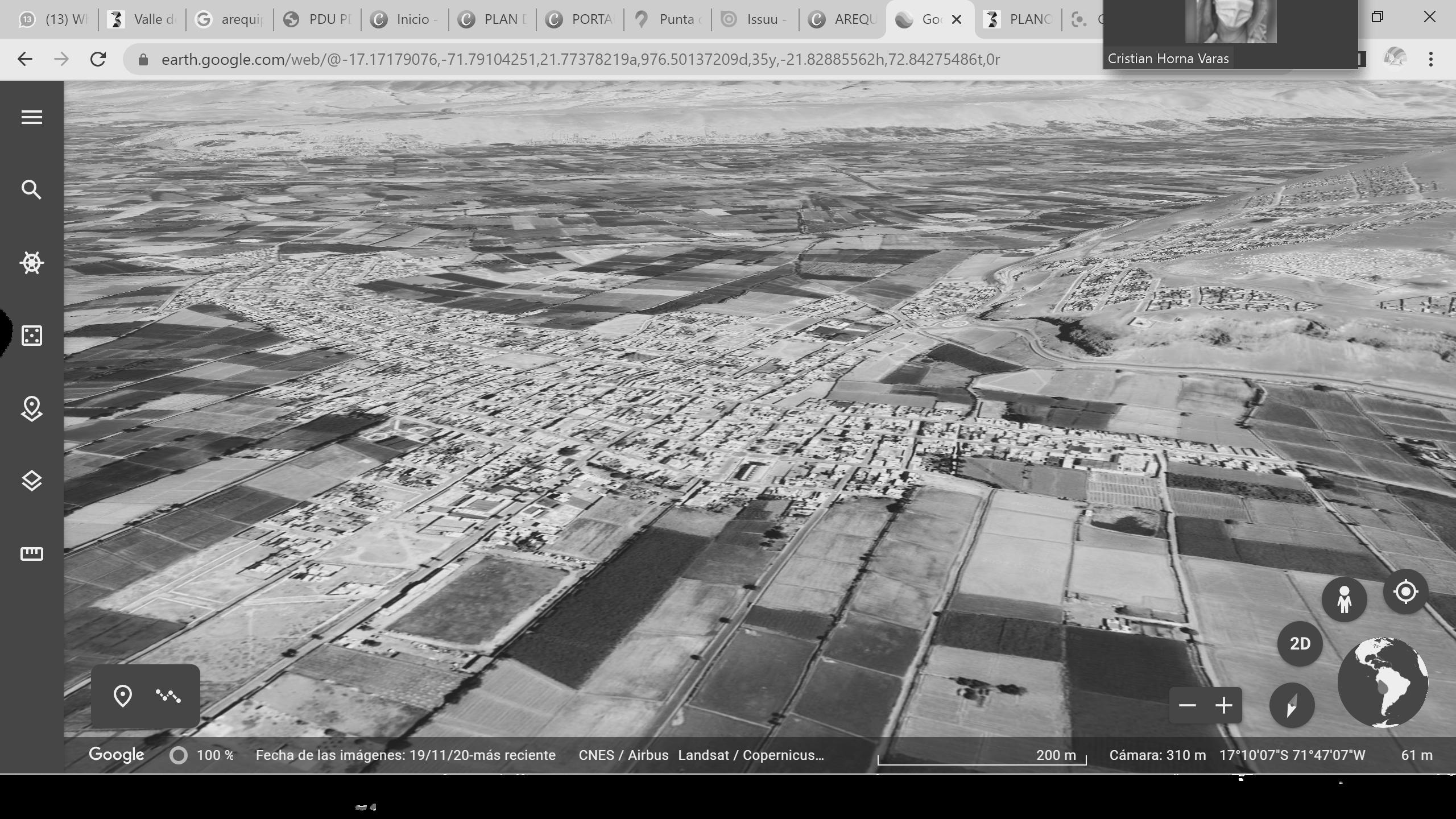Open Voyager ship wheel icon

(31, 263)
